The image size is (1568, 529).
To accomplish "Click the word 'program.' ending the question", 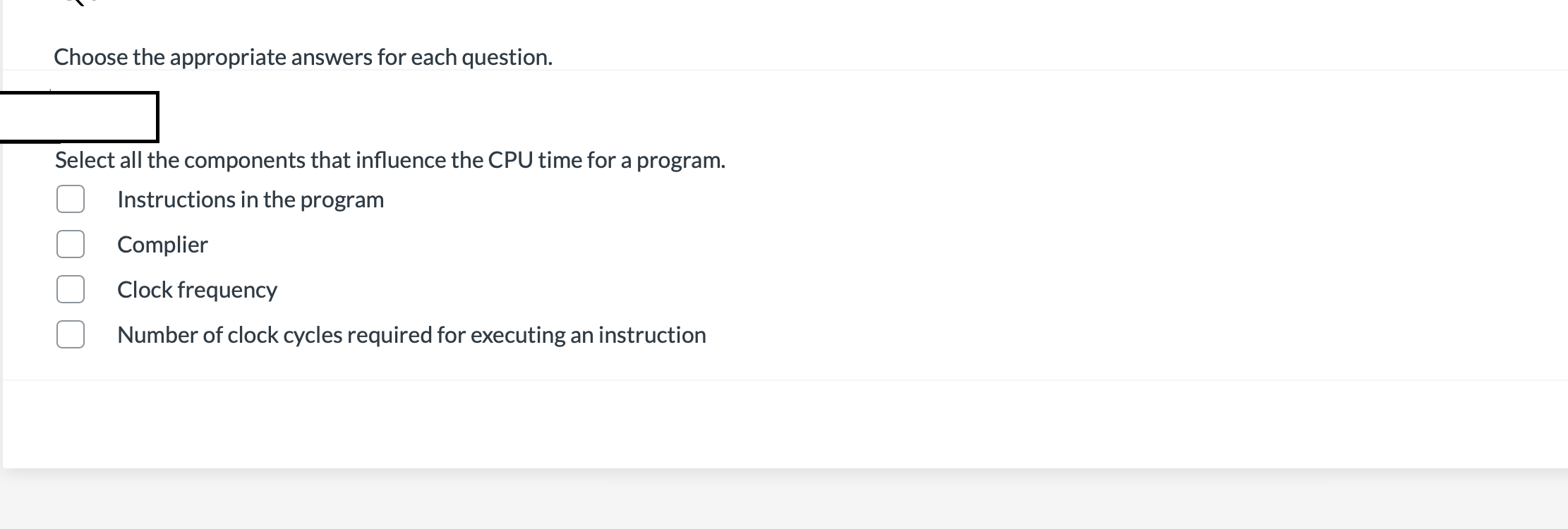I will (680, 160).
